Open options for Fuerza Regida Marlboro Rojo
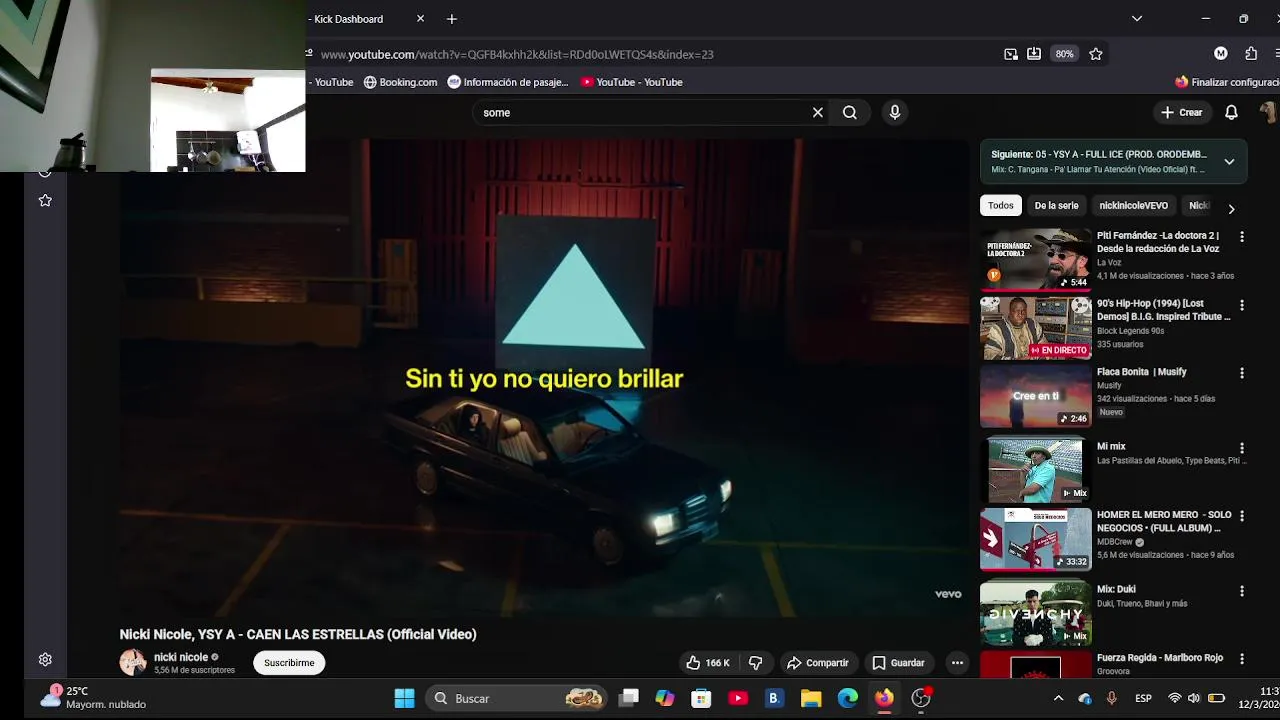Image resolution: width=1280 pixels, height=720 pixels. [1242, 659]
